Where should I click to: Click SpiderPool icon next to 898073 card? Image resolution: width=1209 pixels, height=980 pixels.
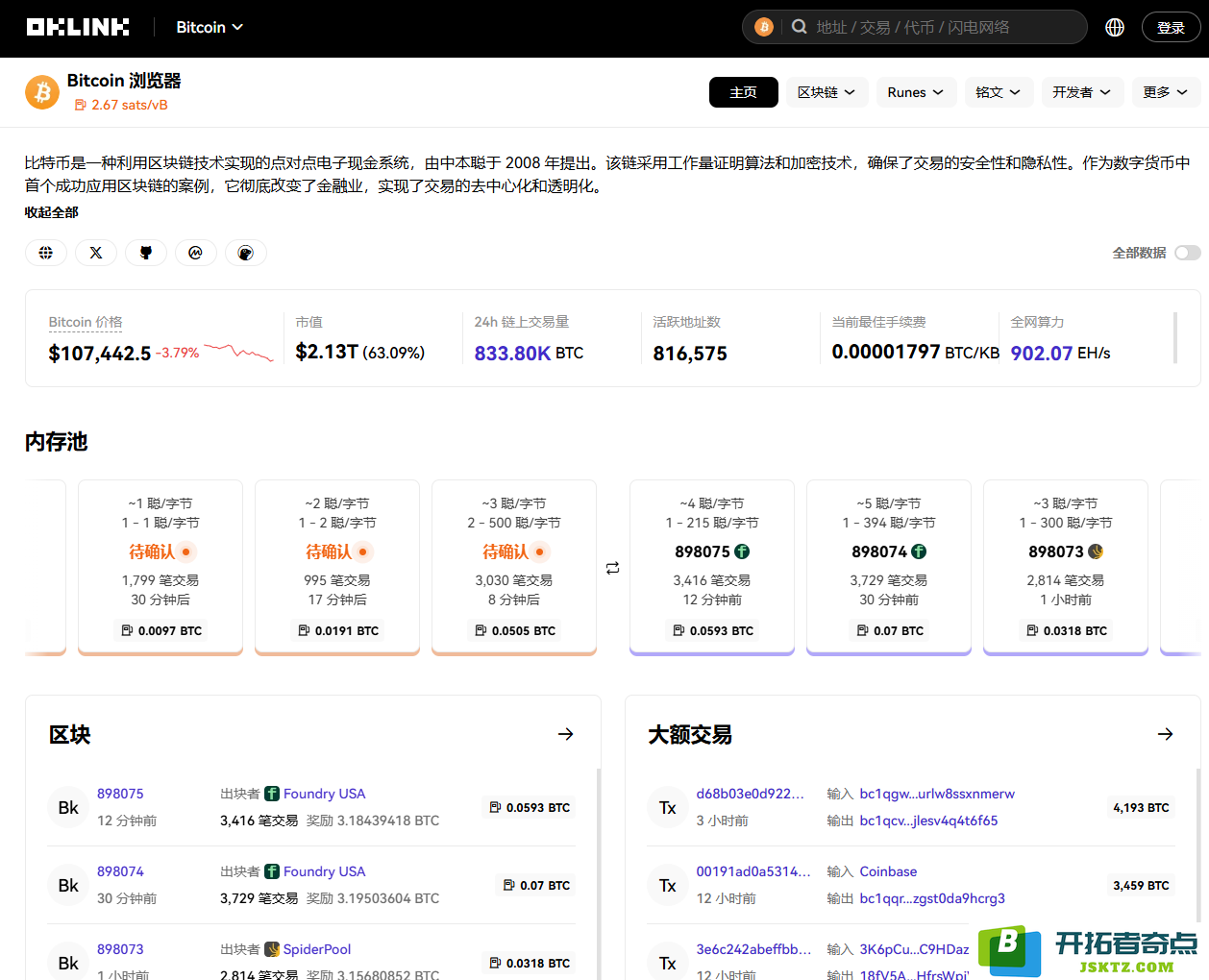pyautogui.click(x=1096, y=551)
